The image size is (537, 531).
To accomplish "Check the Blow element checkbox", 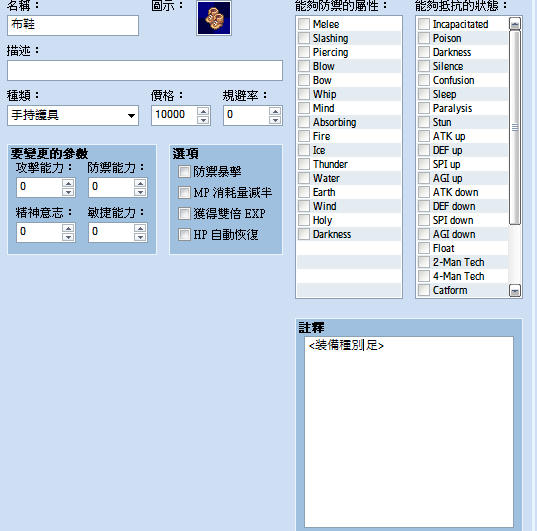I will point(304,66).
